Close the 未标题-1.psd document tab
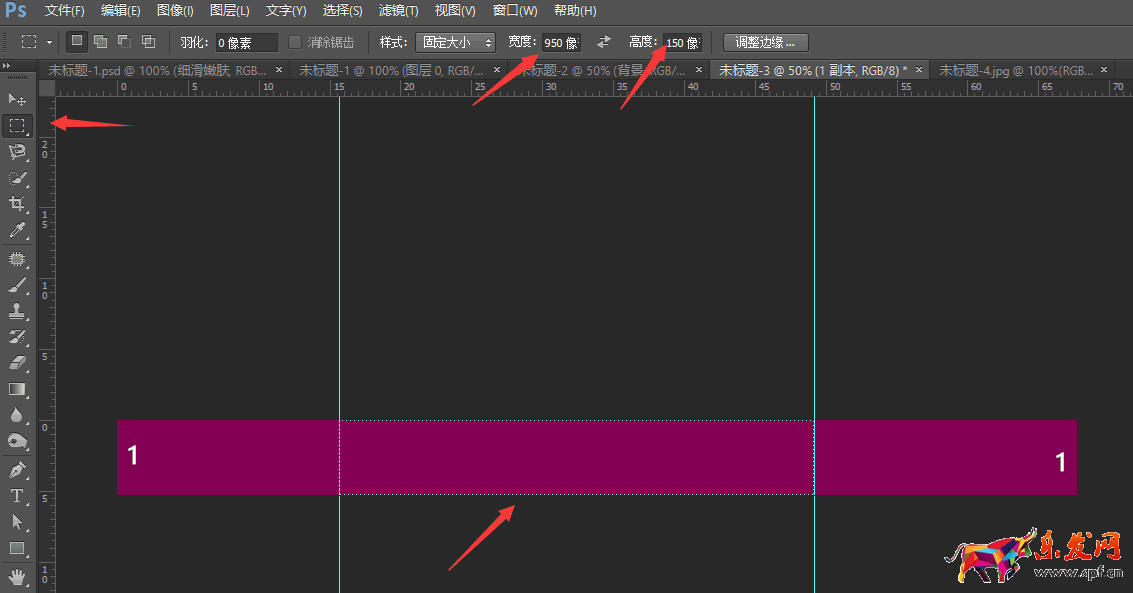Viewport: 1133px width, 593px height. point(279,70)
